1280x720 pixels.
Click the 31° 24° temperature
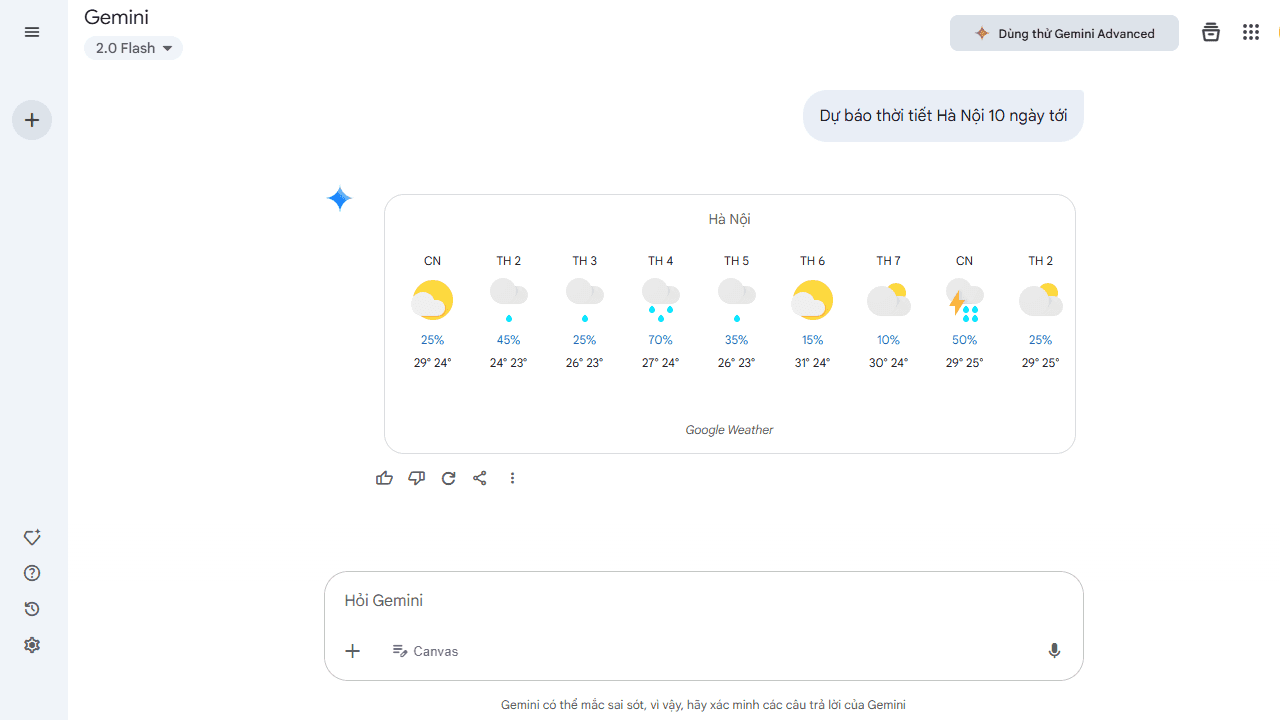[812, 363]
